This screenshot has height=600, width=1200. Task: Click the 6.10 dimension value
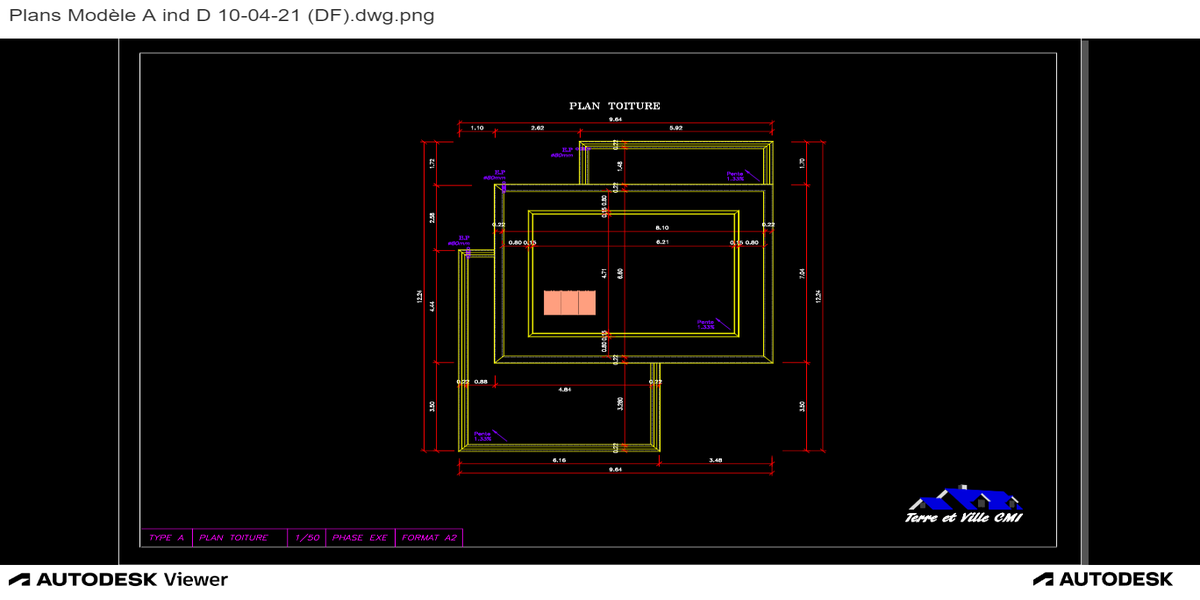pyautogui.click(x=662, y=227)
